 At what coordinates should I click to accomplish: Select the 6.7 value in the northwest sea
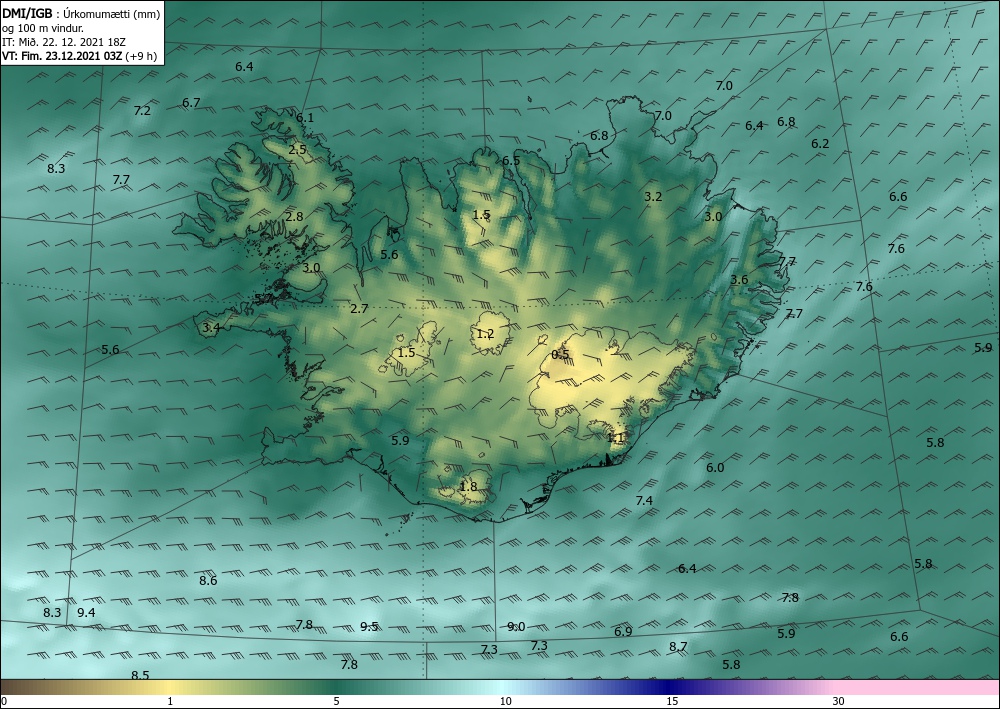tap(191, 103)
